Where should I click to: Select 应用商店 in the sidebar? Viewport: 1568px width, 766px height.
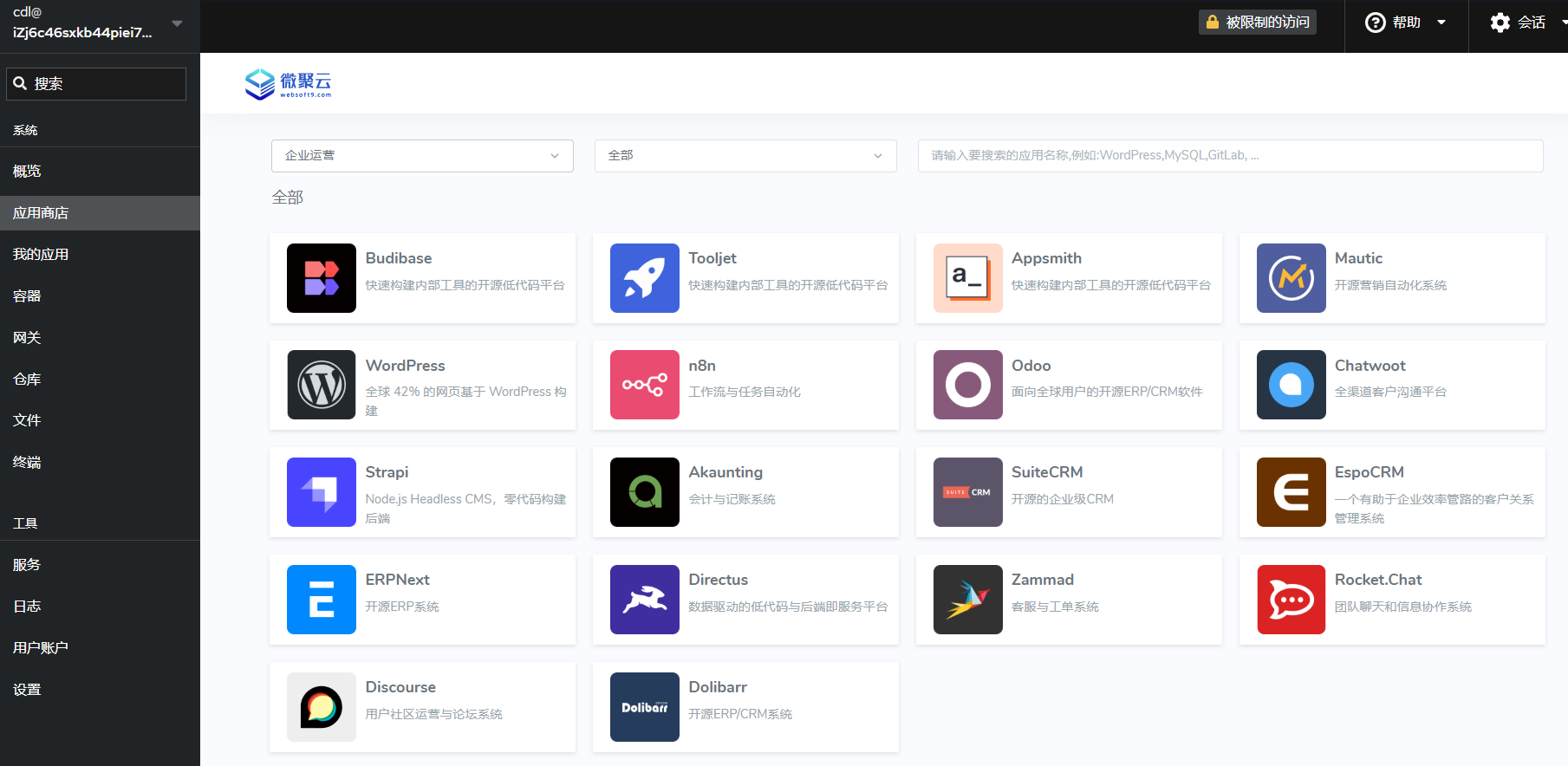[x=100, y=213]
